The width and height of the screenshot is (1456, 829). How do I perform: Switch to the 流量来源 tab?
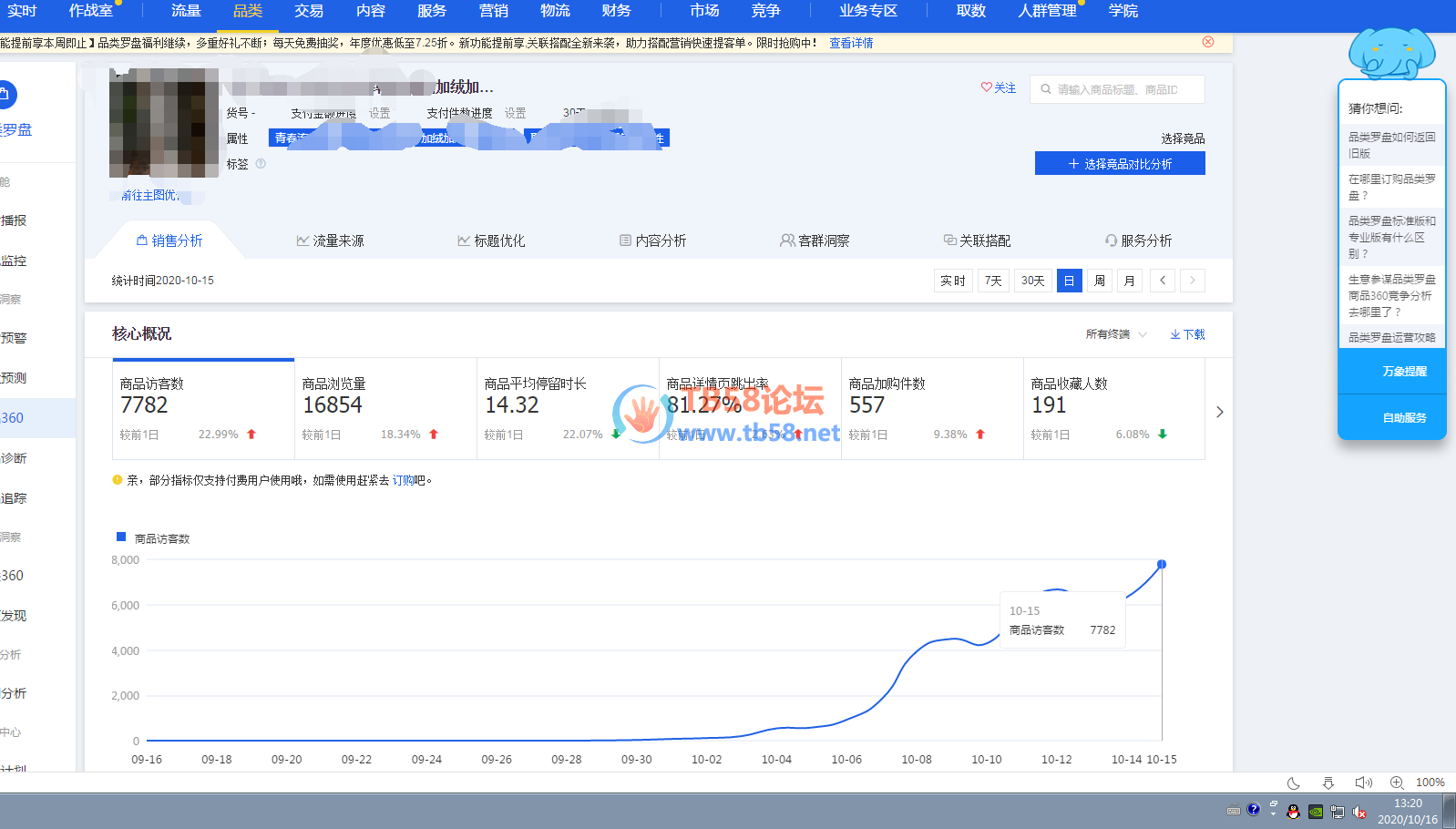pyautogui.click(x=330, y=241)
